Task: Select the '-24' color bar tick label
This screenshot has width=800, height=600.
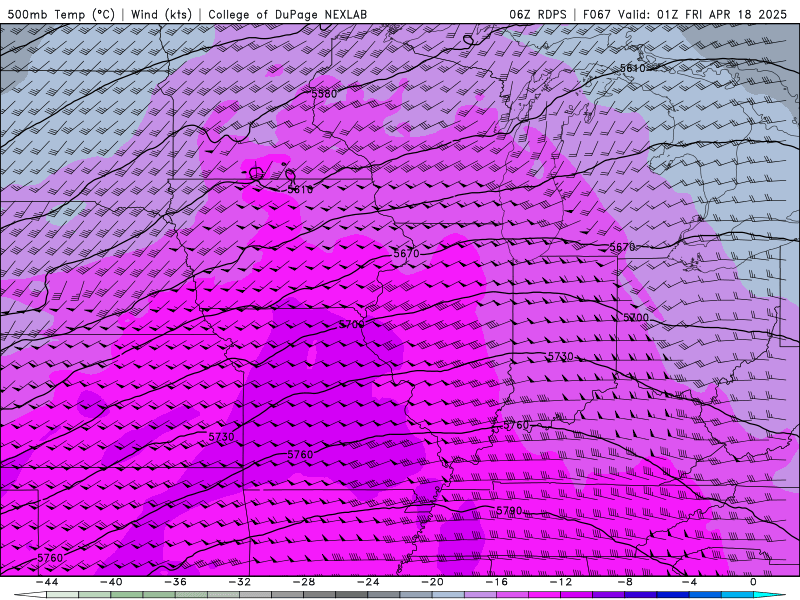Action: [x=368, y=582]
